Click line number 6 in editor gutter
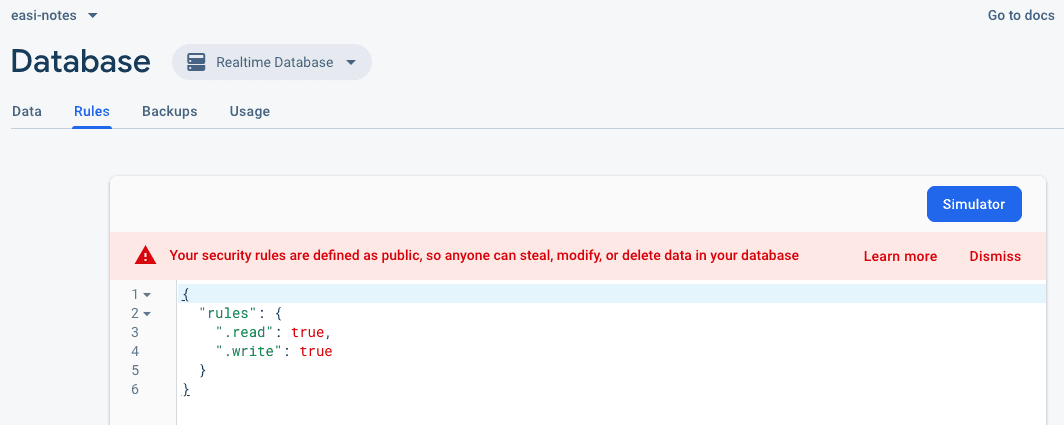The width and height of the screenshot is (1064, 425). click(135, 389)
